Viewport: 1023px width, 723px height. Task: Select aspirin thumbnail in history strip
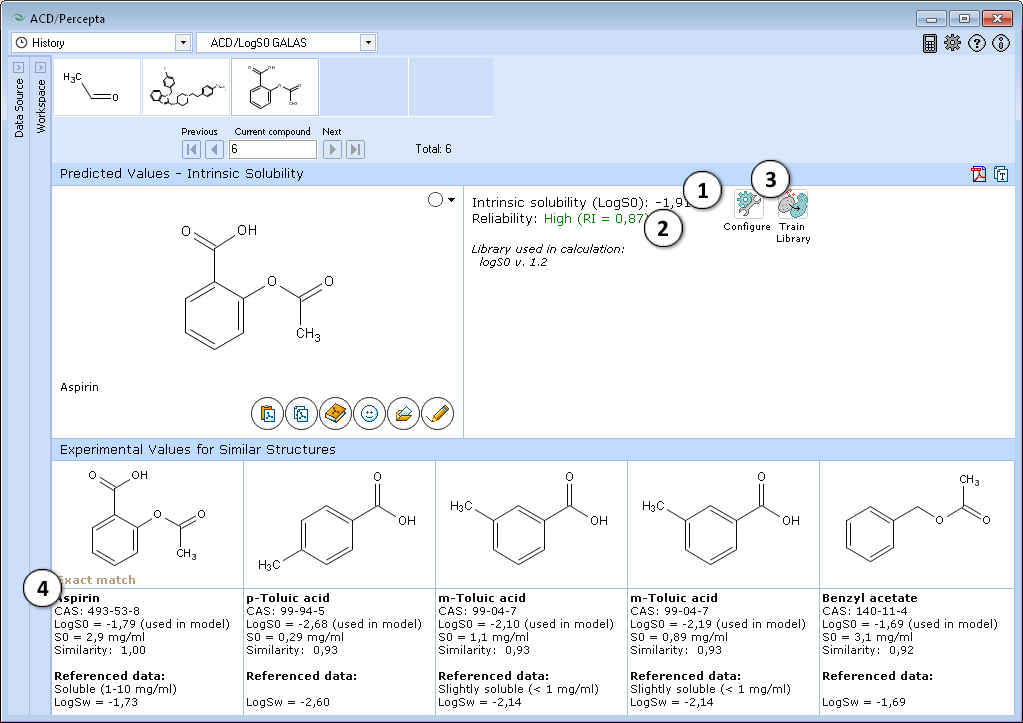(x=275, y=87)
